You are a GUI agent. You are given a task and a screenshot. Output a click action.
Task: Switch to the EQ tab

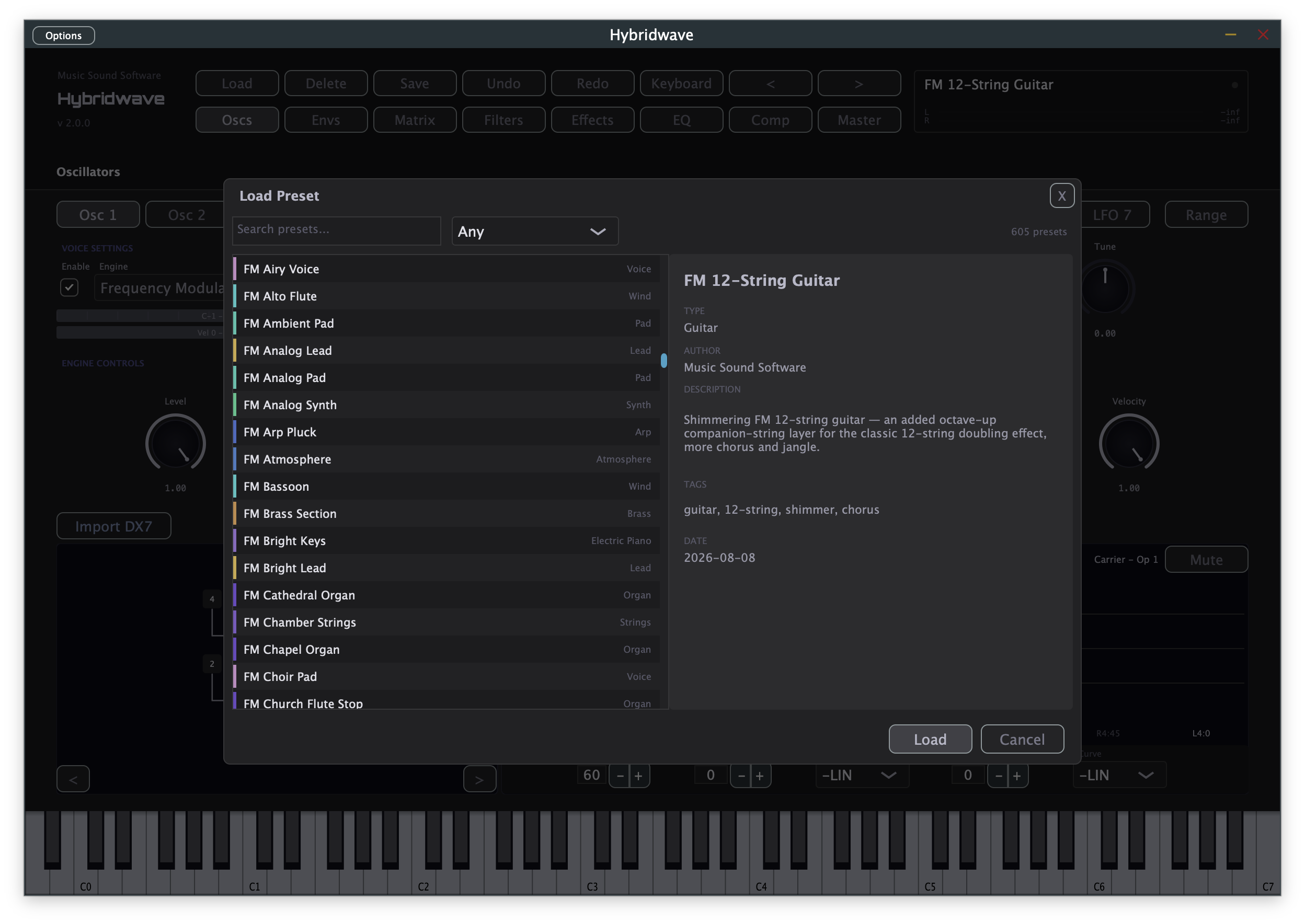(x=681, y=120)
